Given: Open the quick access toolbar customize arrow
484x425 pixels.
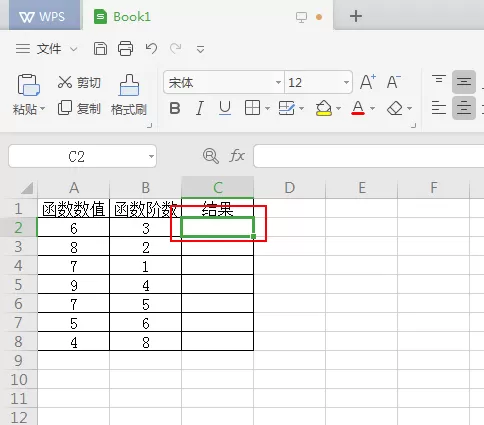Looking at the screenshot, I should click(200, 50).
